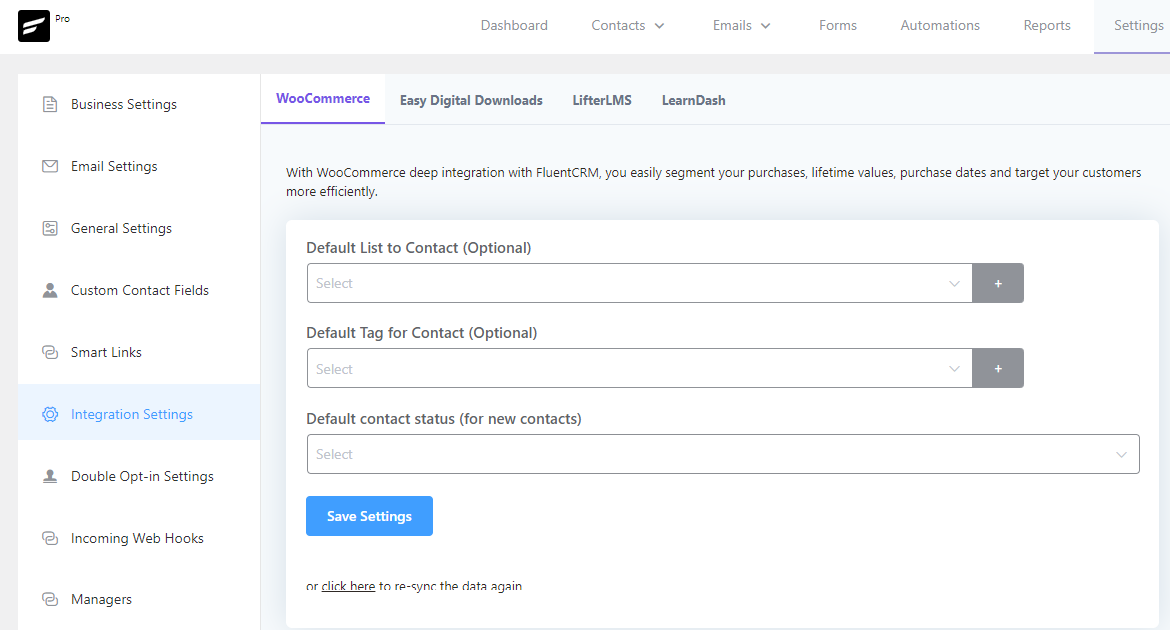
Task: Click the FluentCRM logo icon
Action: pyautogui.click(x=34, y=26)
